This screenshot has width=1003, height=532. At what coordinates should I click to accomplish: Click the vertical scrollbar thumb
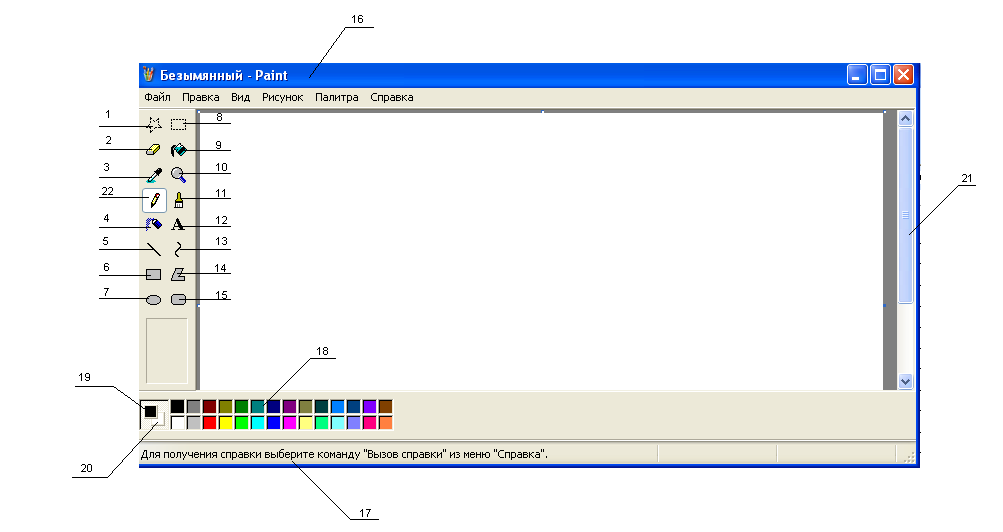905,215
